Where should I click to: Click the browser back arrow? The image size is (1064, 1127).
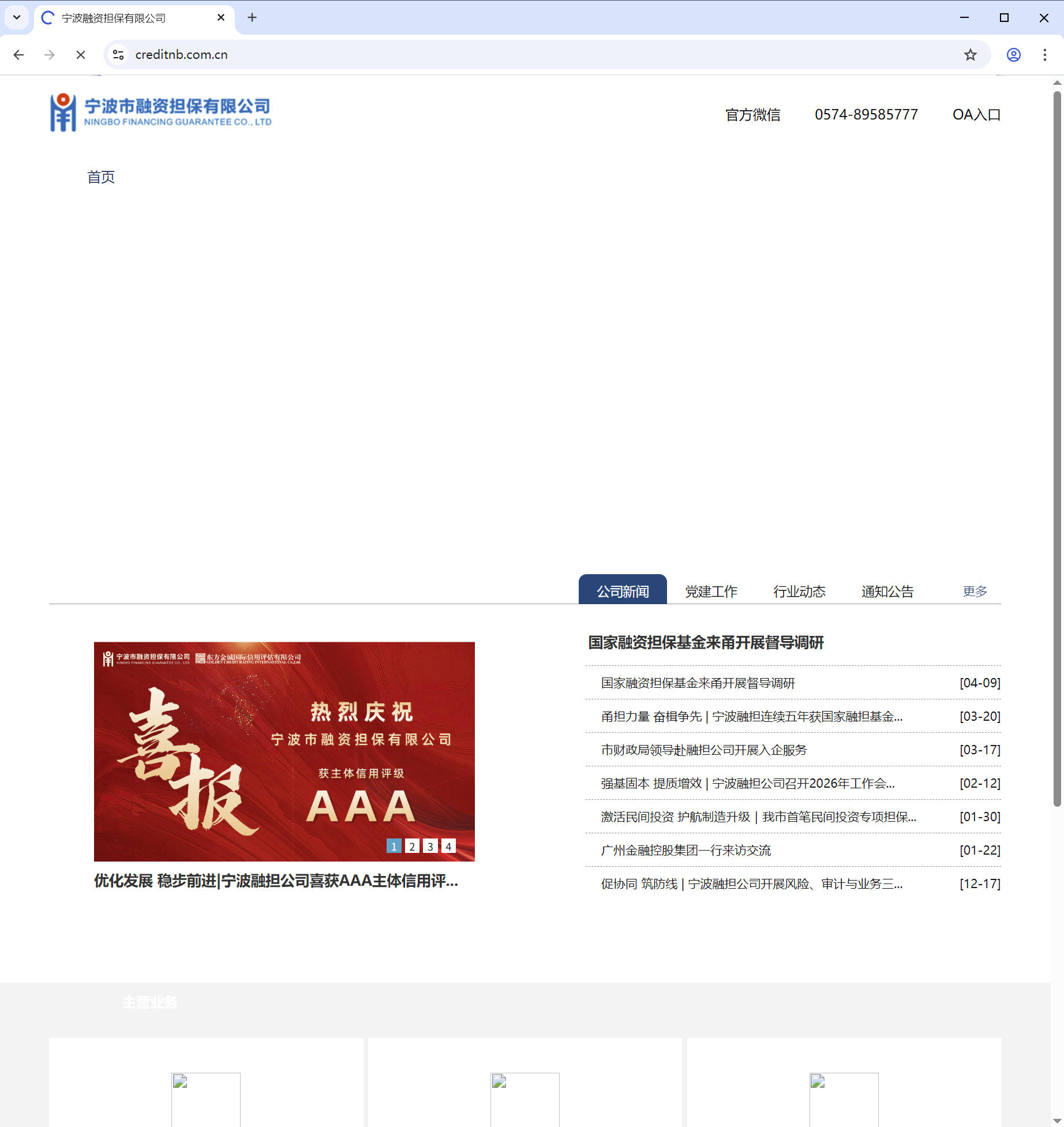pos(18,55)
